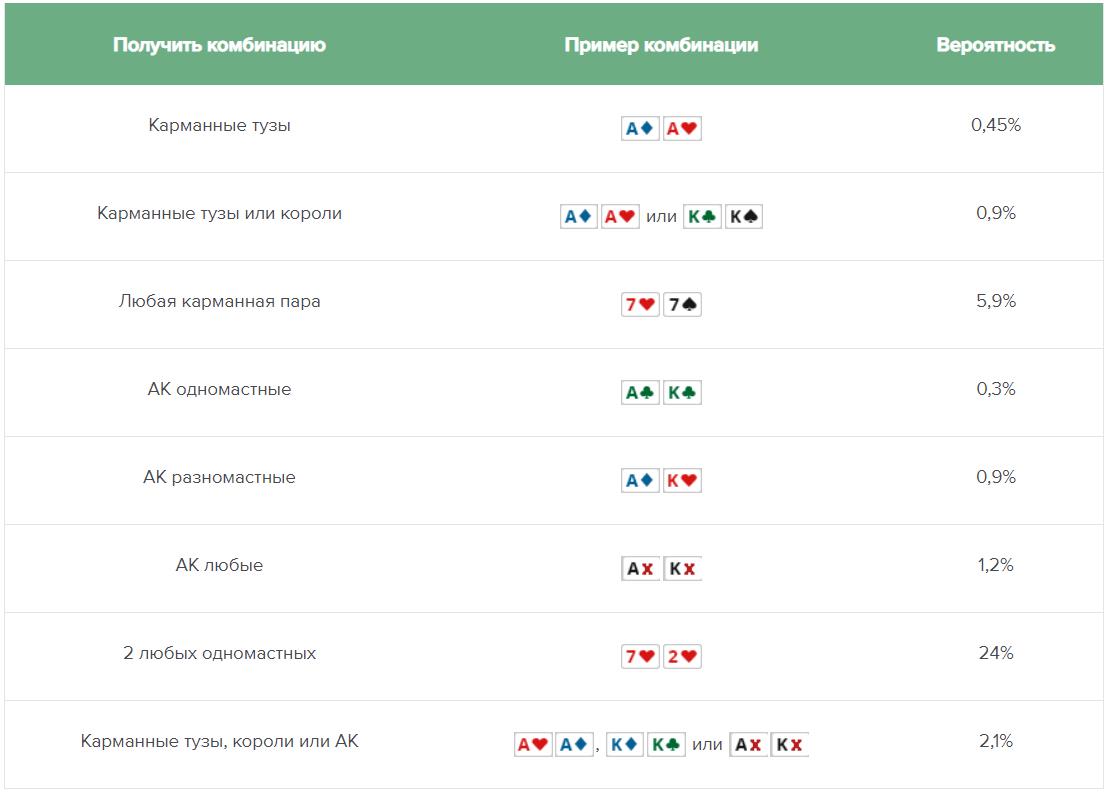The height and width of the screenshot is (793, 1108).
Task: Click the 'Вероятность' column header
Action: point(995,45)
